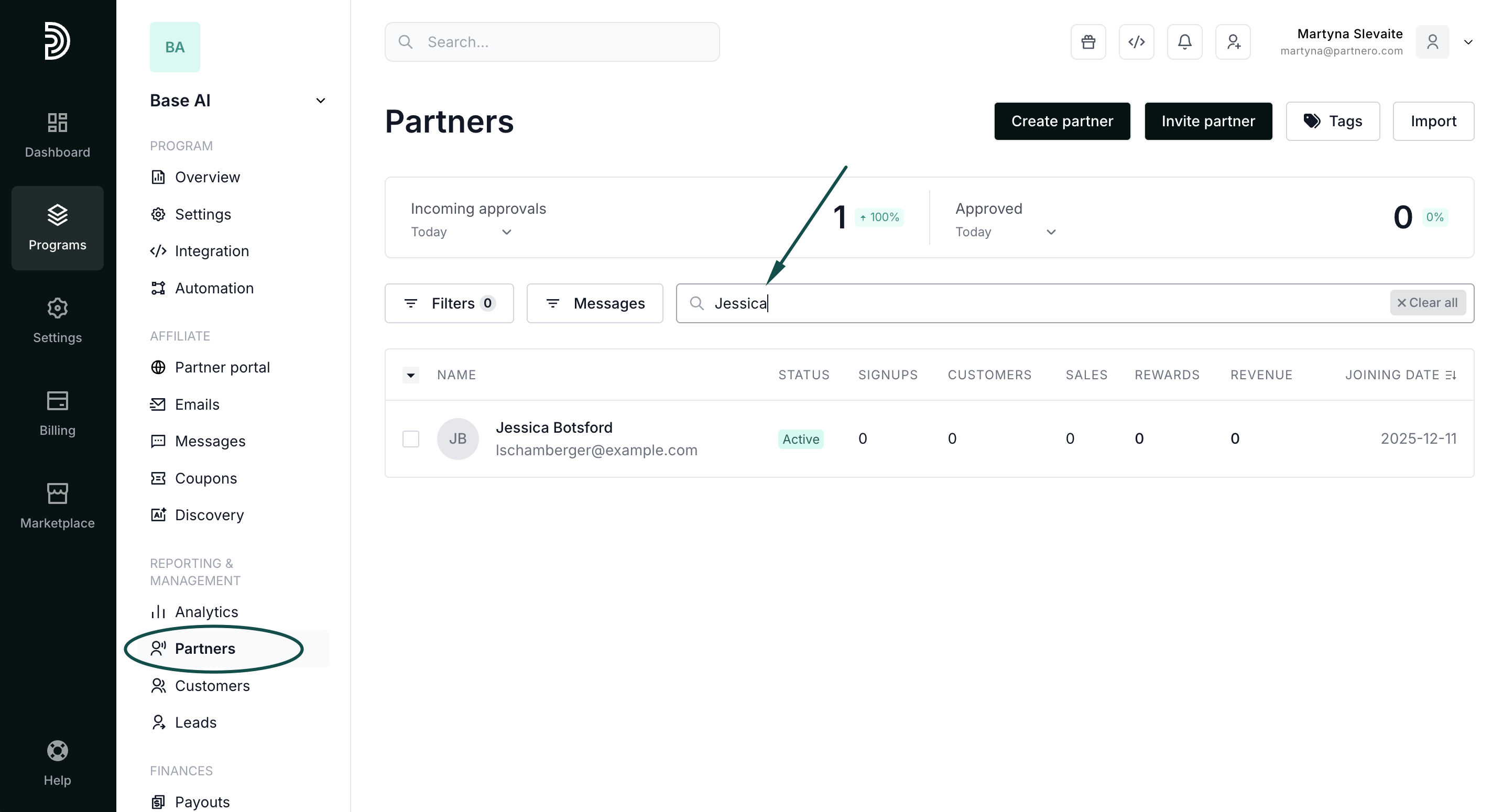
Task: Expand the Base AI program switcher
Action: pos(320,101)
